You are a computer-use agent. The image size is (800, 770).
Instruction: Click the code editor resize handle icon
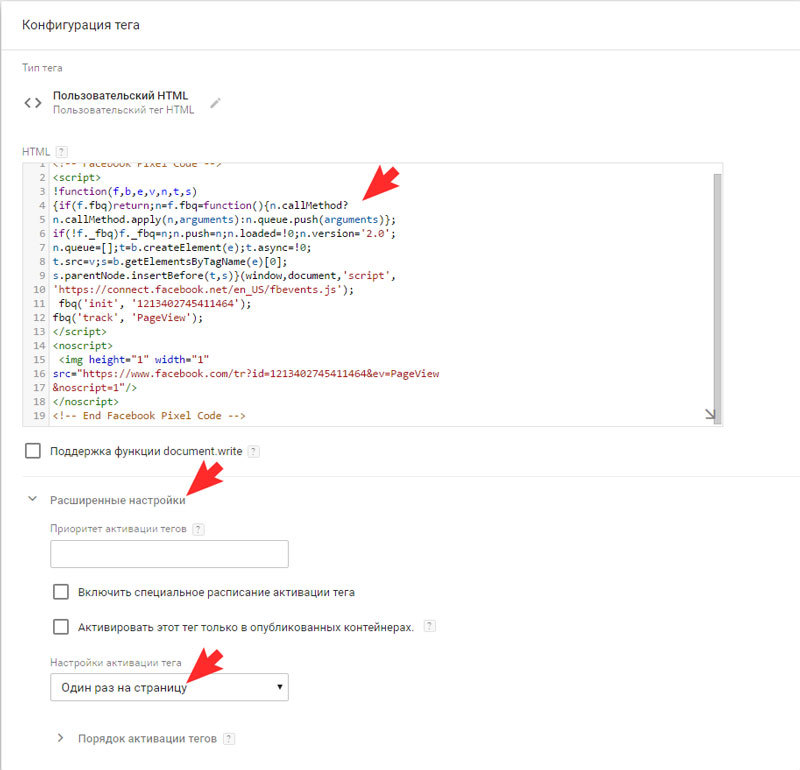(x=710, y=414)
